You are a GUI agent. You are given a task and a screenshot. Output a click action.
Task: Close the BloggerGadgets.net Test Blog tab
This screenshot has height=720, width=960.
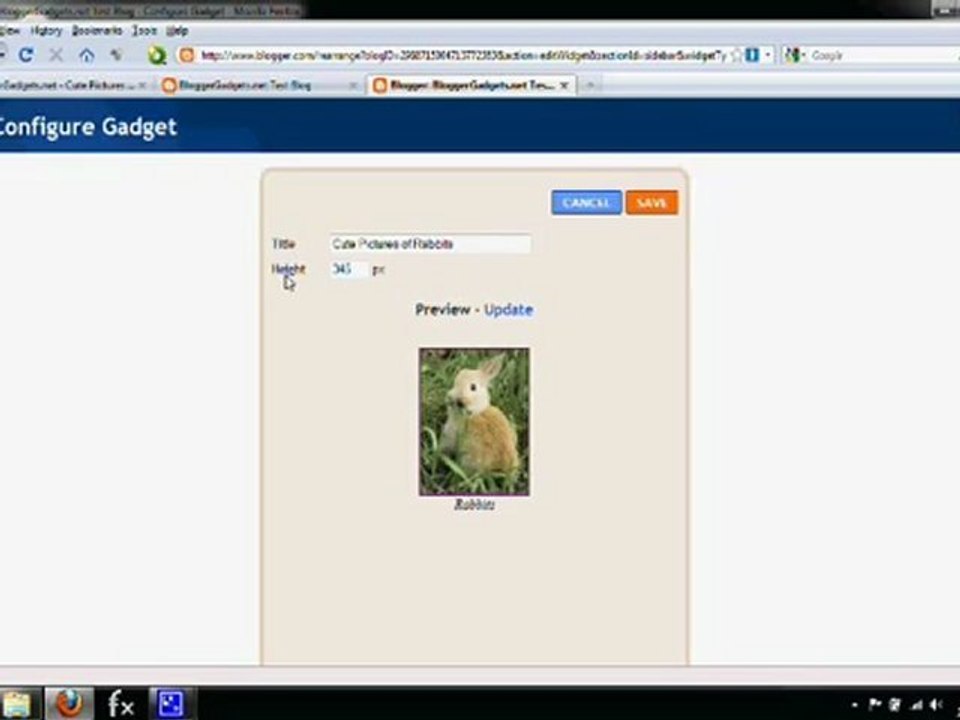353,85
